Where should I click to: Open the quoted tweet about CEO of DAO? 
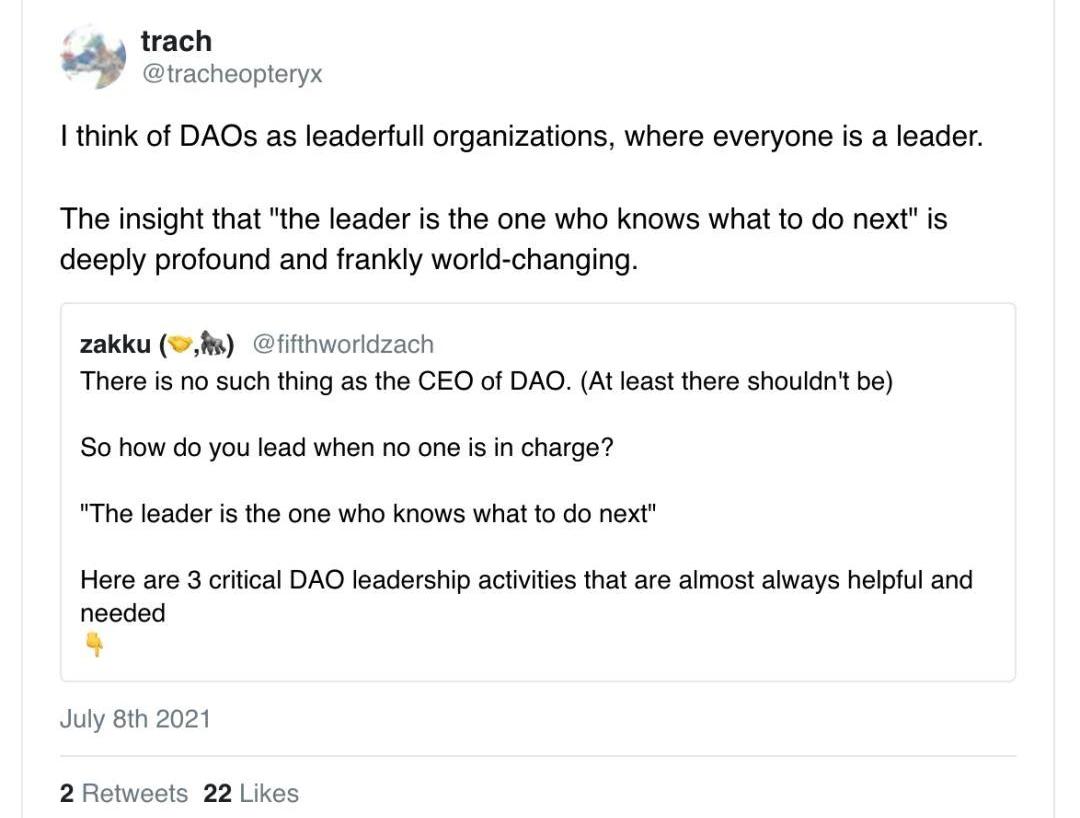[538, 492]
